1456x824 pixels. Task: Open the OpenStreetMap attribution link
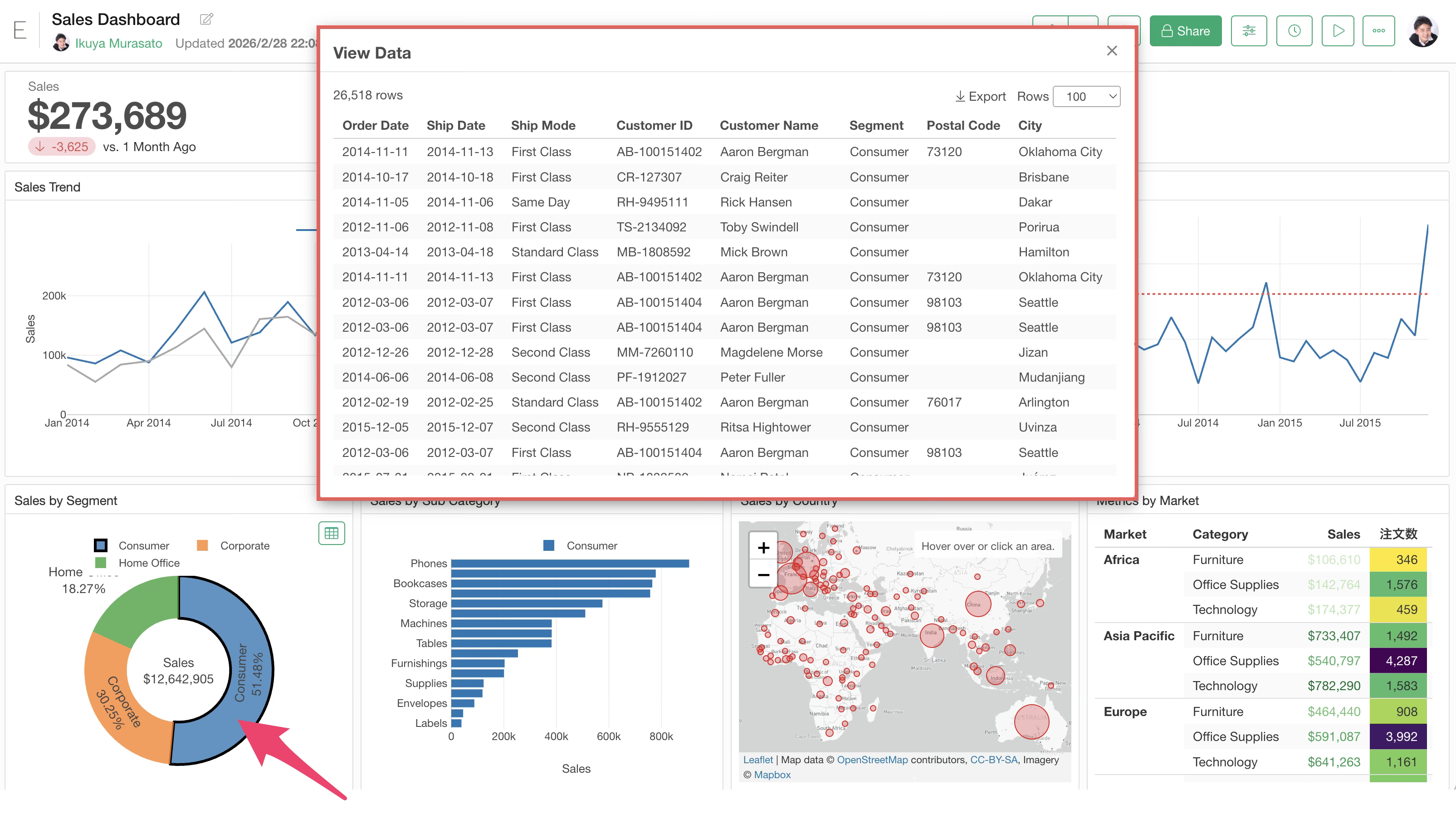click(x=872, y=760)
